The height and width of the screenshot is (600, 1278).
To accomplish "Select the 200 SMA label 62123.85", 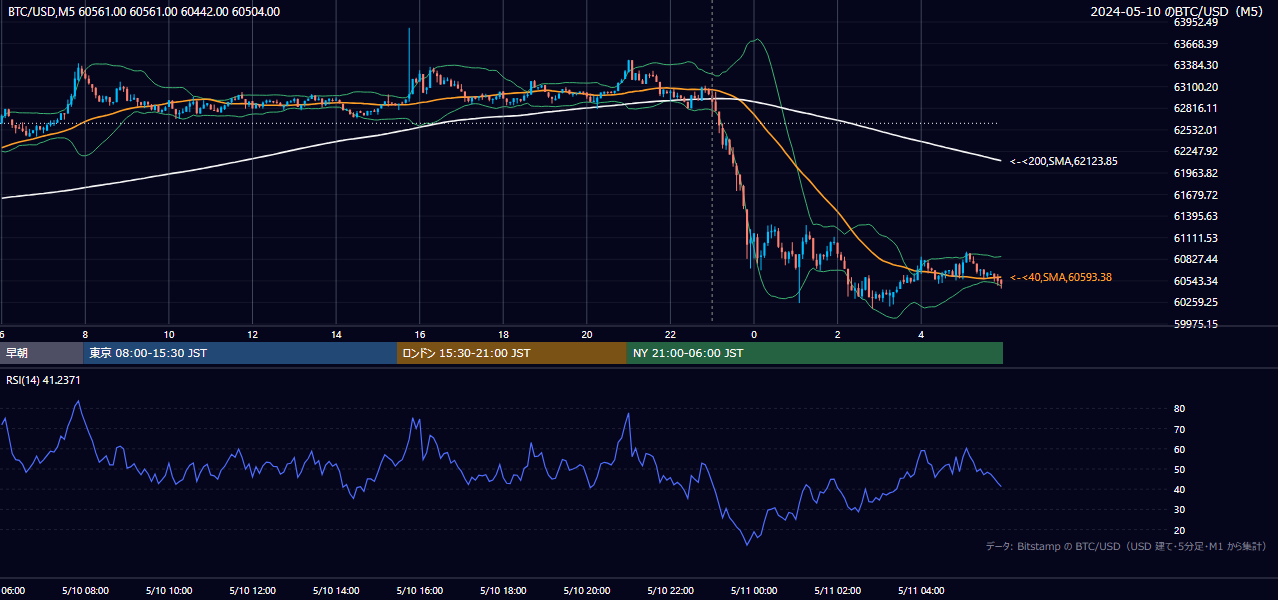I will [1064, 161].
